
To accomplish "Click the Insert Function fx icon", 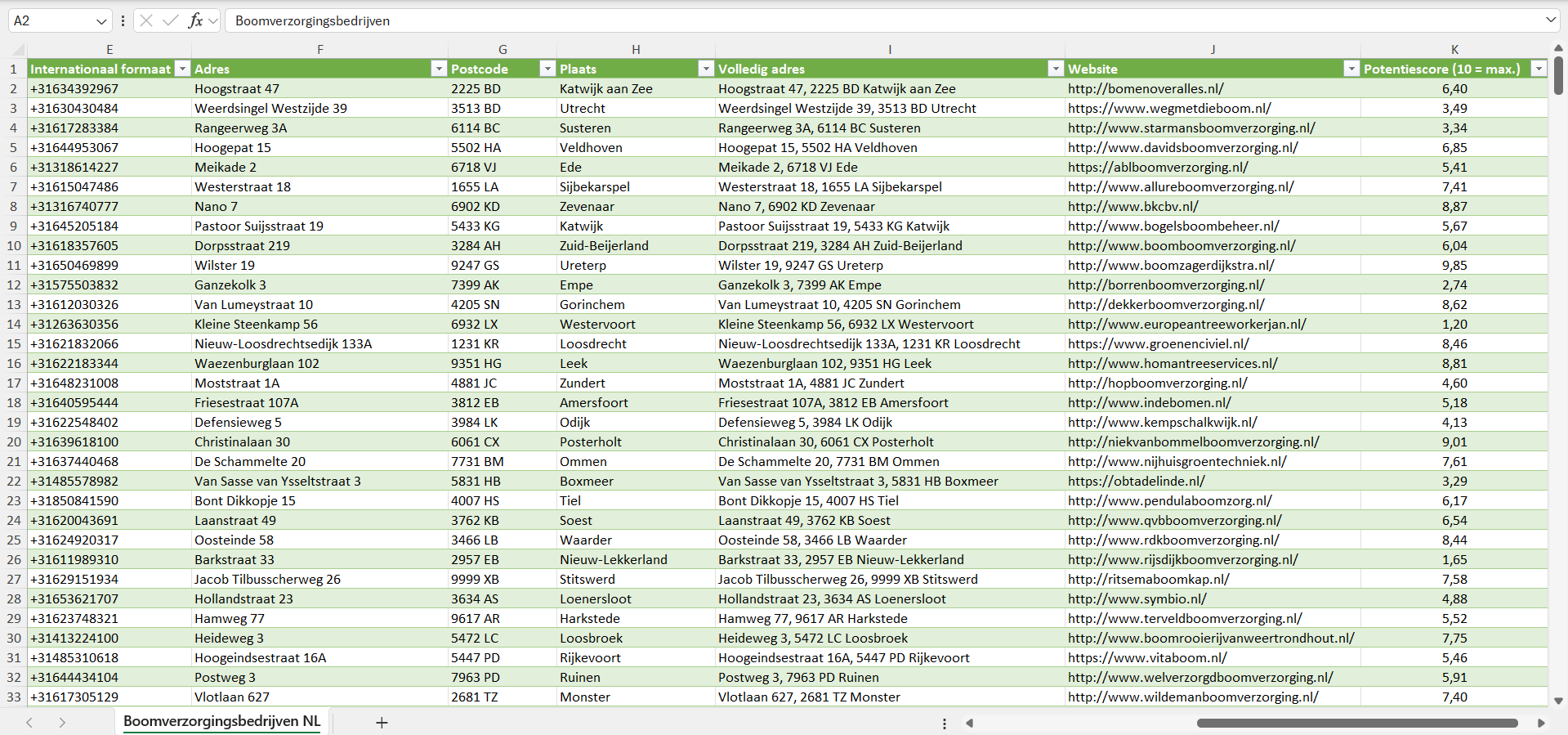I will pyautogui.click(x=195, y=20).
